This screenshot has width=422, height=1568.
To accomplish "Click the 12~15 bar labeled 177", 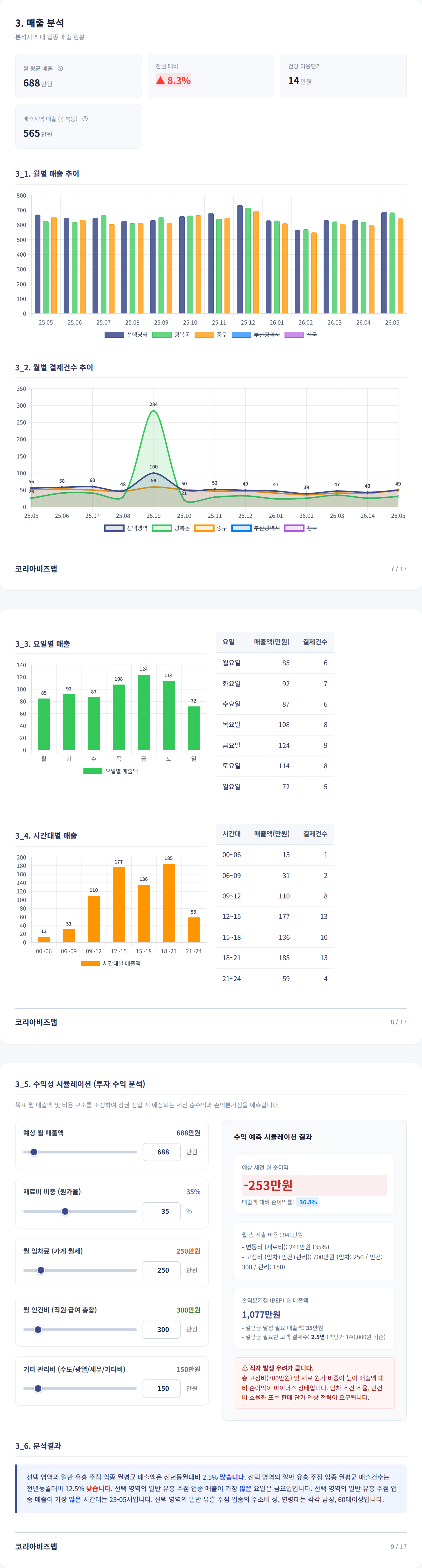I will [119, 905].
